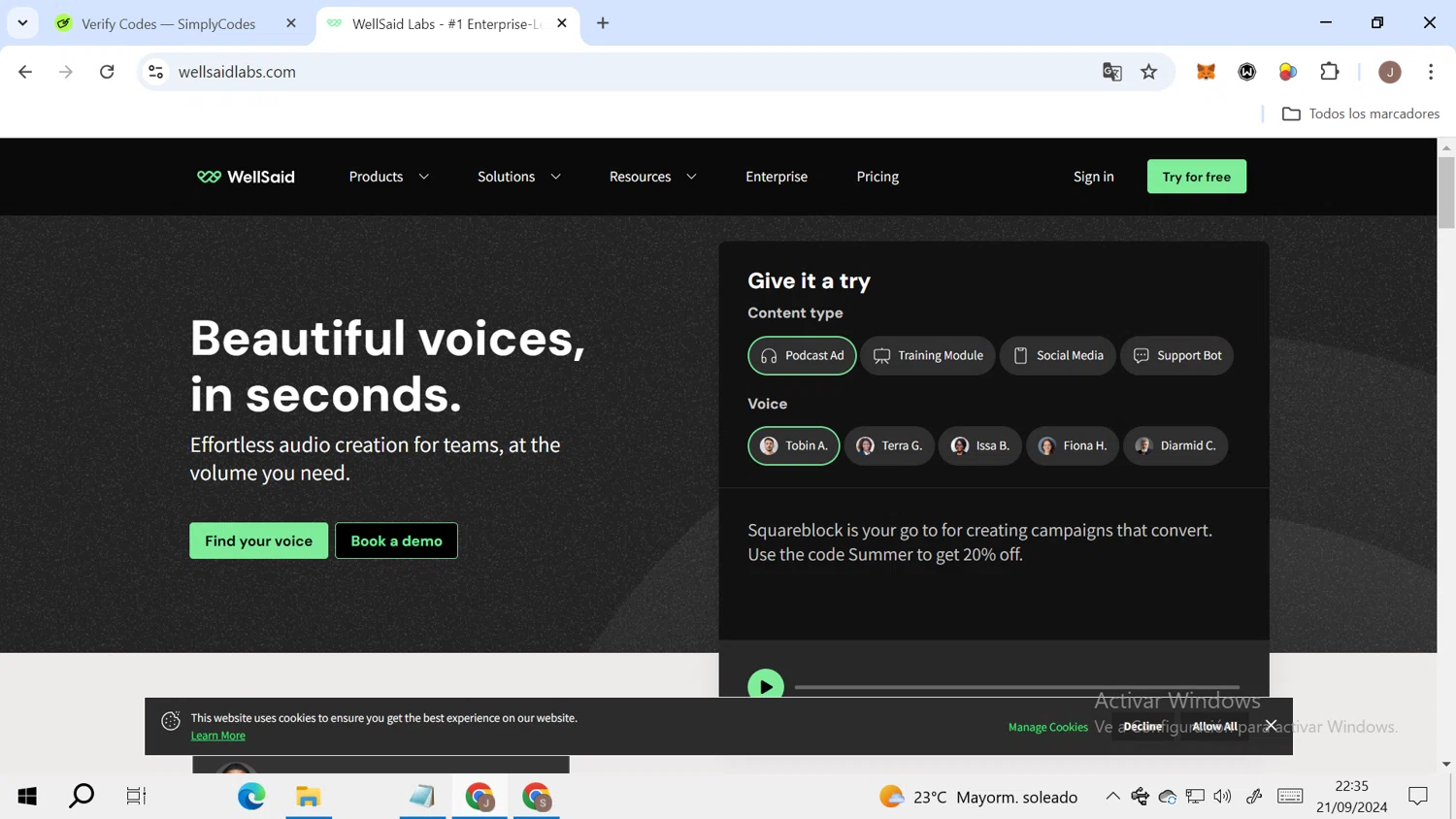Viewport: 1456px width, 819px height.
Task: Open Google Translate icon in address bar
Action: coord(1112,72)
